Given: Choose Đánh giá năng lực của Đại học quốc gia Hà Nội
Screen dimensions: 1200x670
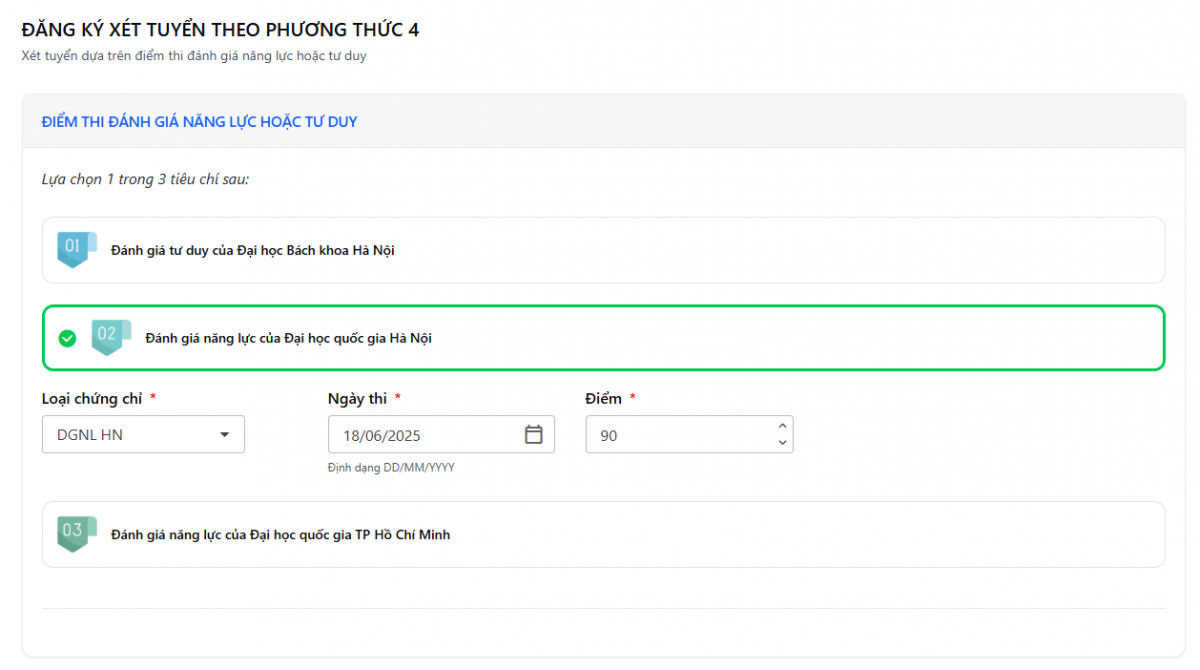Looking at the screenshot, I should click(604, 338).
